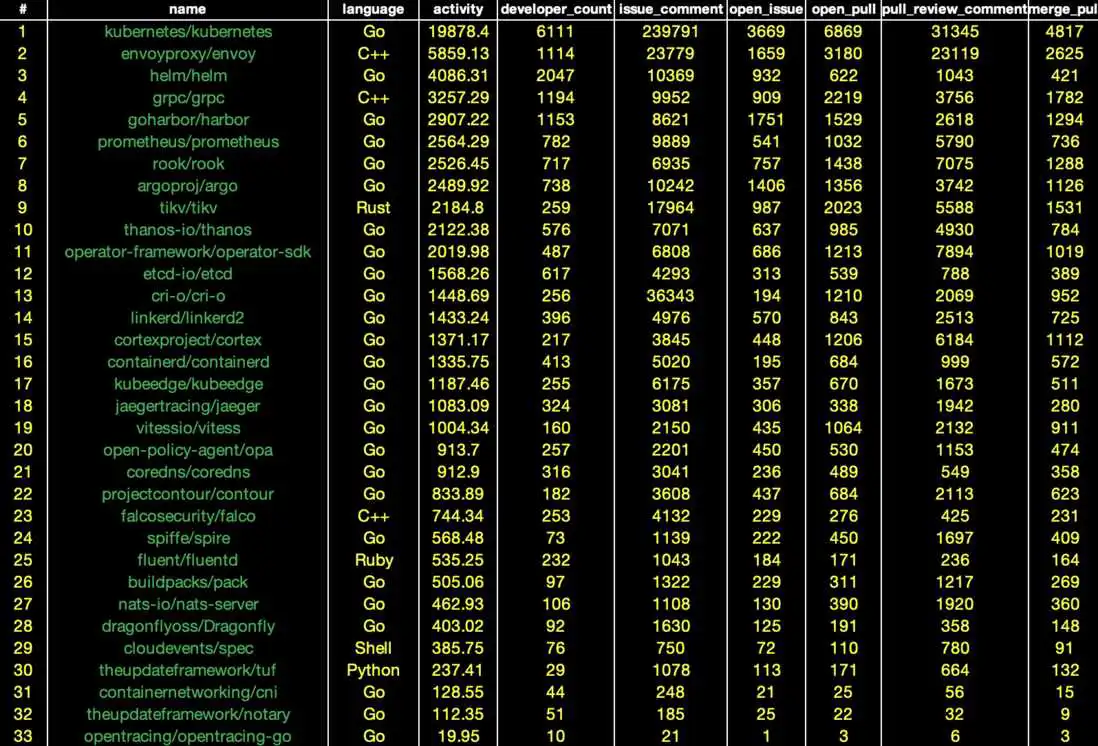Sort by the activity column header
This screenshot has height=746, width=1098.
pyautogui.click(x=458, y=9)
